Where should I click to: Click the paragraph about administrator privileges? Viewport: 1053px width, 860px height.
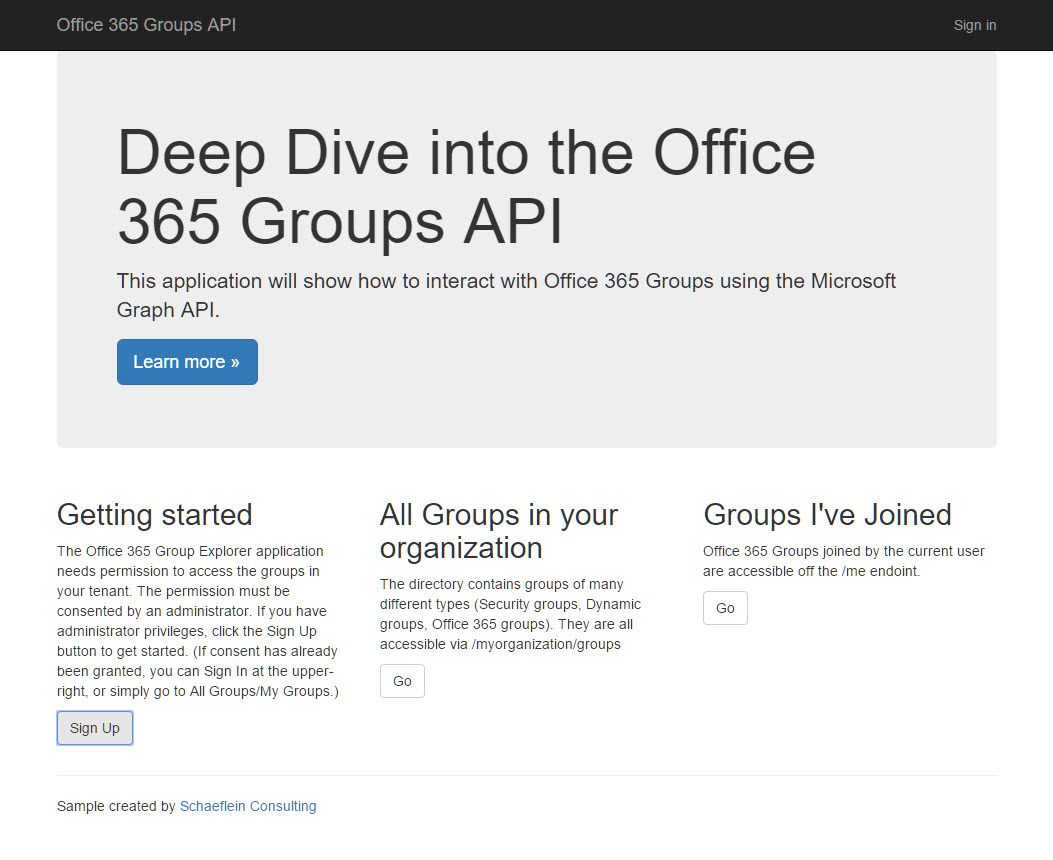pyautogui.click(x=198, y=621)
